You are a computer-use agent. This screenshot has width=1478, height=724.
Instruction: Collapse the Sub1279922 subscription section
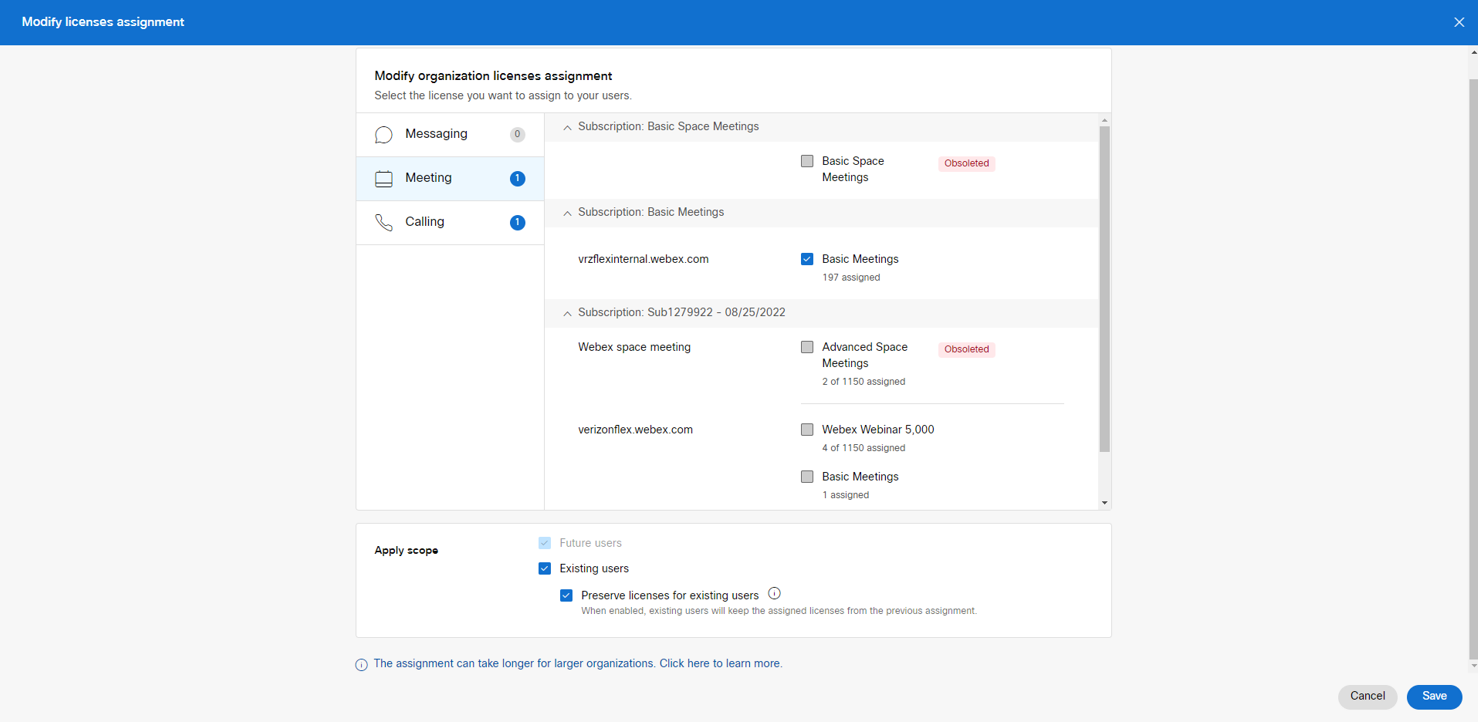click(567, 313)
